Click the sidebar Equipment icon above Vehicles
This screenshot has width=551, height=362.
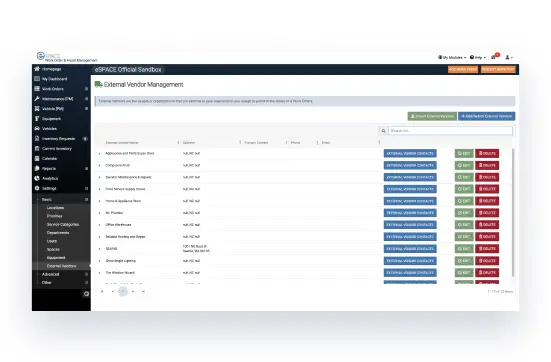coord(37,118)
